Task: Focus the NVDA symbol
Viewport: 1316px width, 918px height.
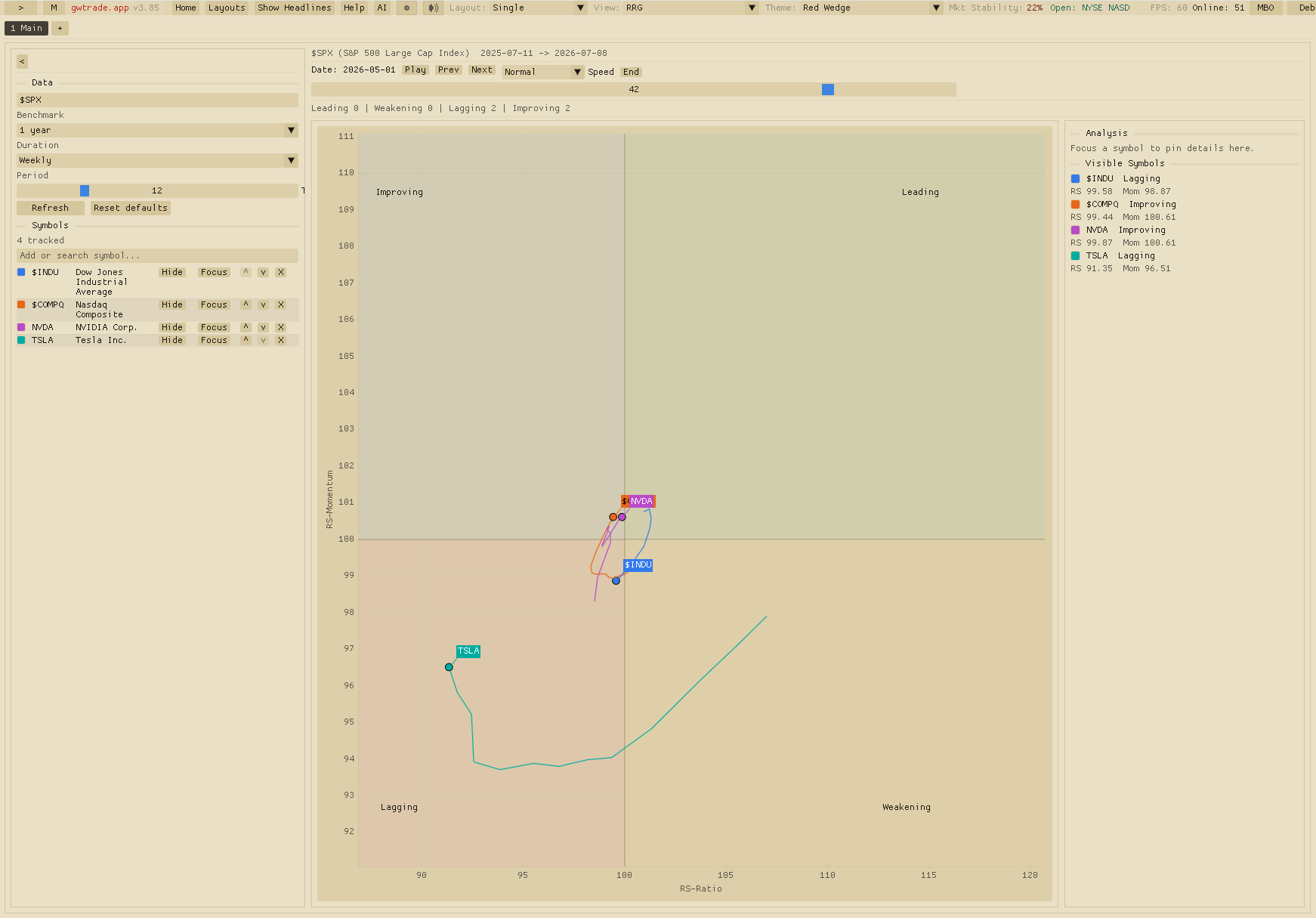Action: pyautogui.click(x=214, y=327)
